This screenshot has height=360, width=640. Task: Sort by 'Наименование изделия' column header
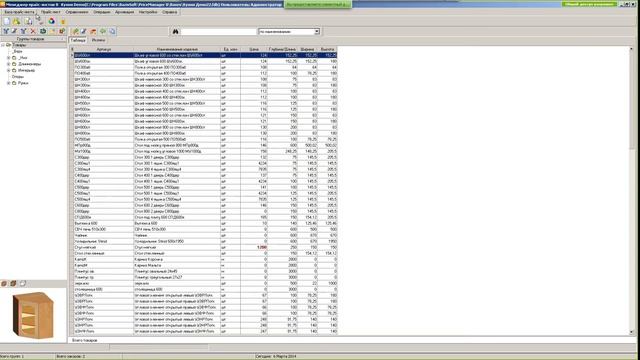pyautogui.click(x=177, y=49)
